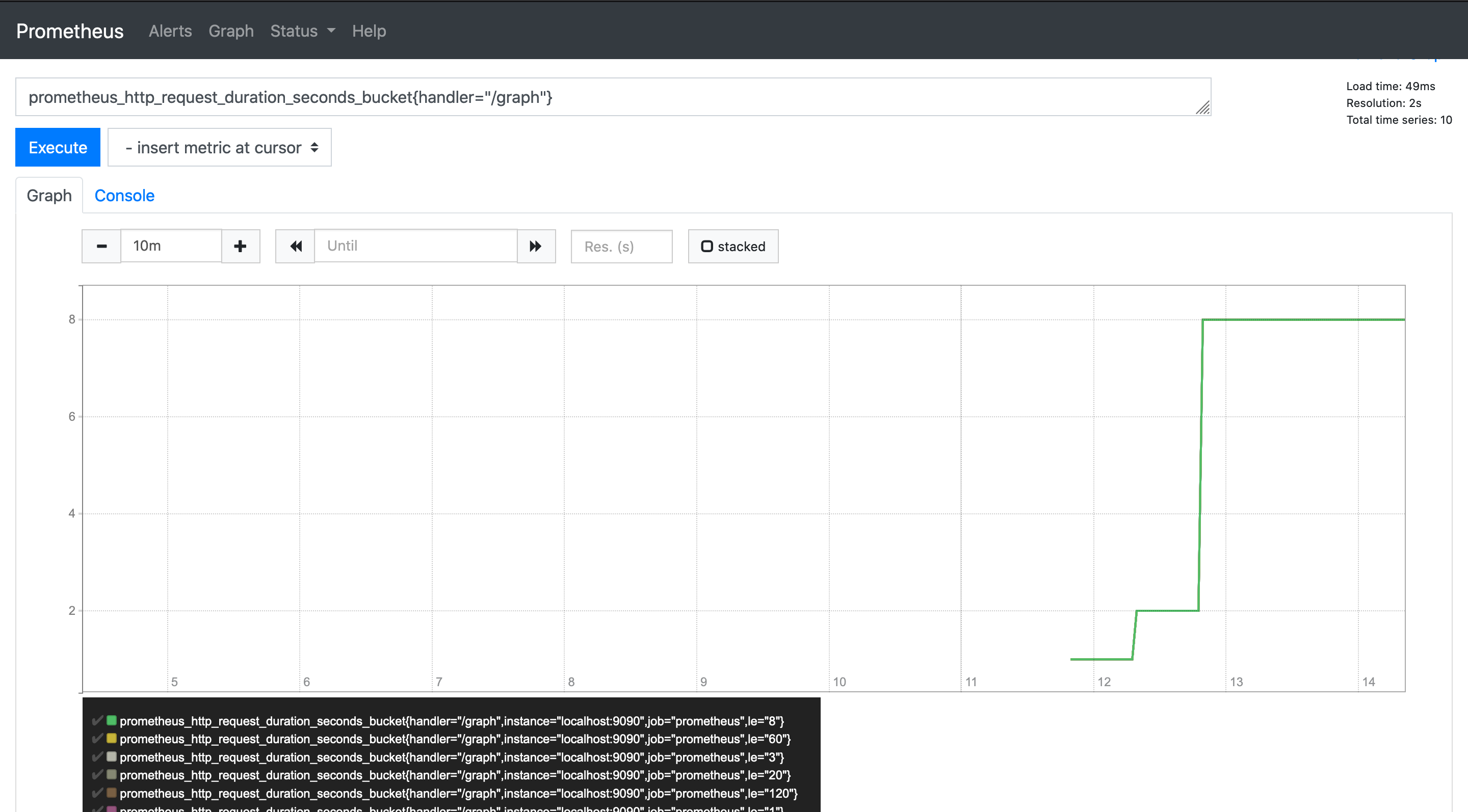This screenshot has width=1468, height=812.
Task: Click the Res. (s) resolution field
Action: click(x=621, y=246)
